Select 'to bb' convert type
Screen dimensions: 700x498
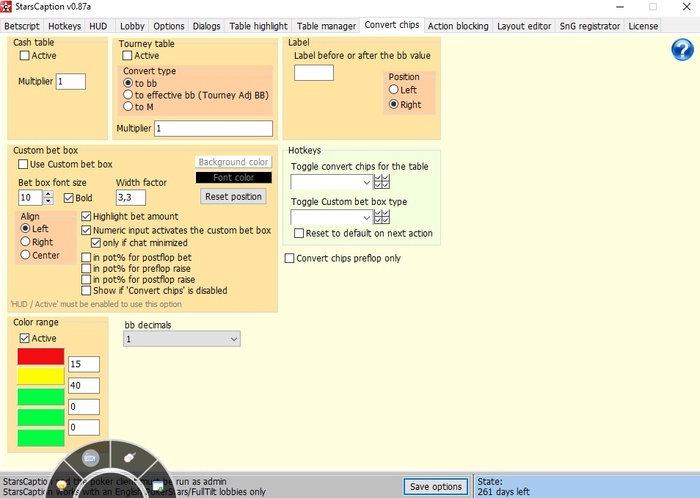pos(128,83)
